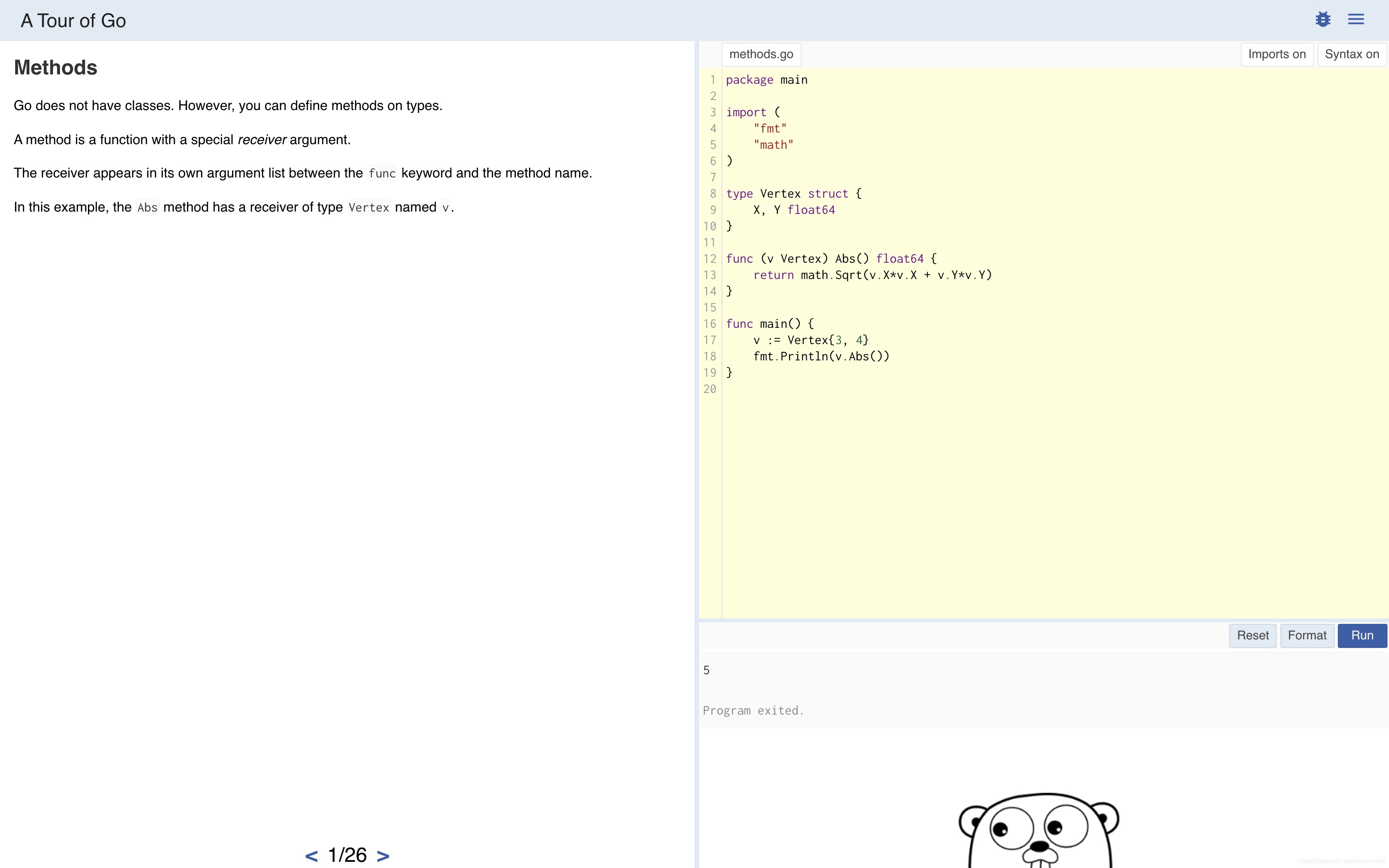
Task: Click the 1/26 page counter
Action: click(x=347, y=855)
